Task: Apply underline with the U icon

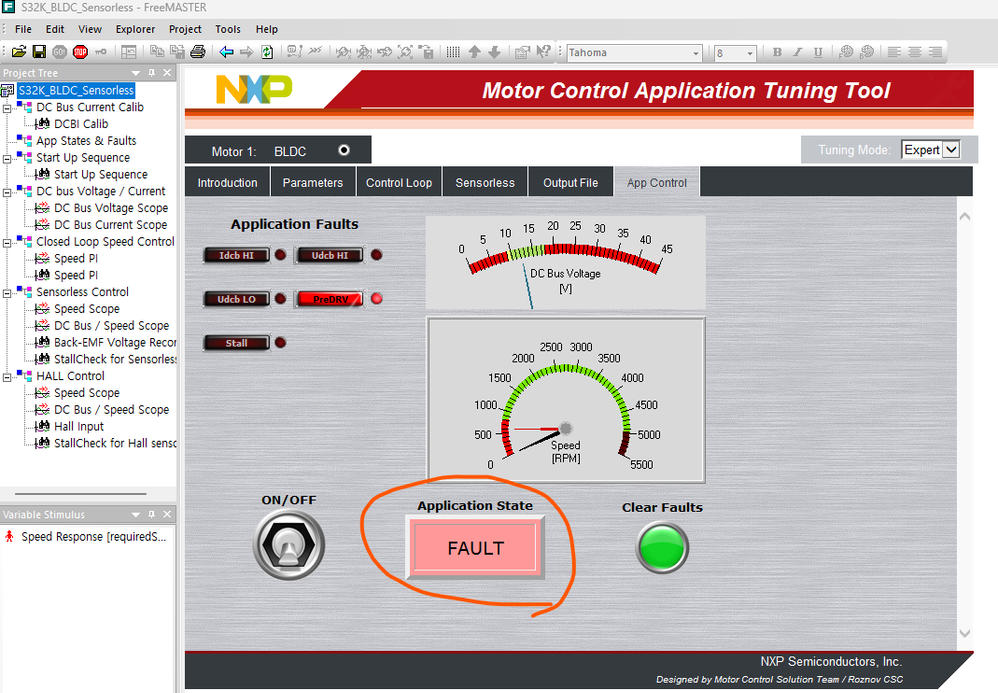Action: tap(818, 52)
